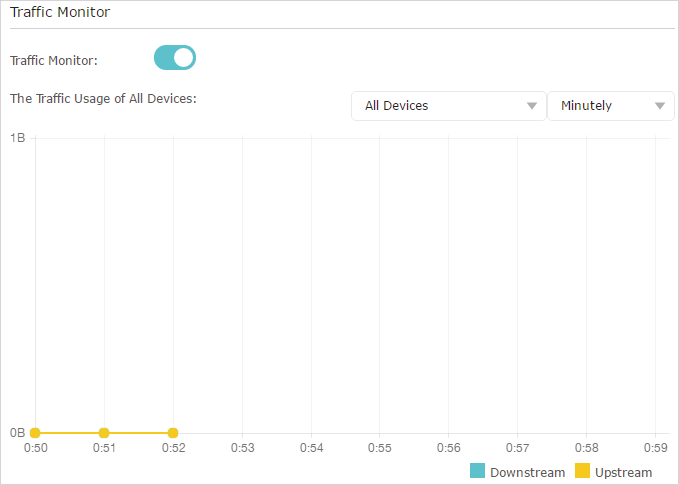
Task: Select the data point at 0:52
Action: click(x=173, y=433)
